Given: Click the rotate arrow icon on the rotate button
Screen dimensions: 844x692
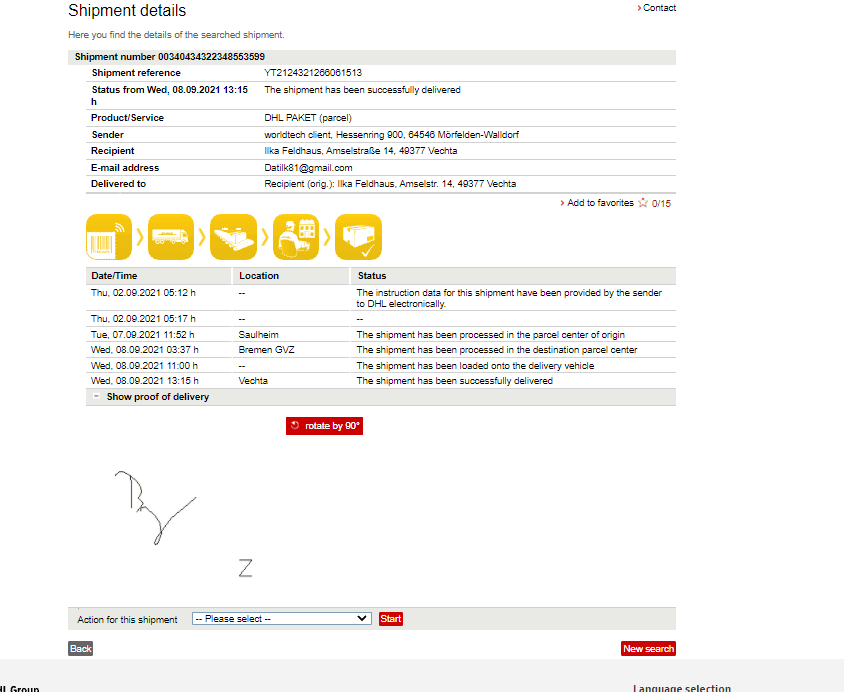Looking at the screenshot, I should 295,426.
